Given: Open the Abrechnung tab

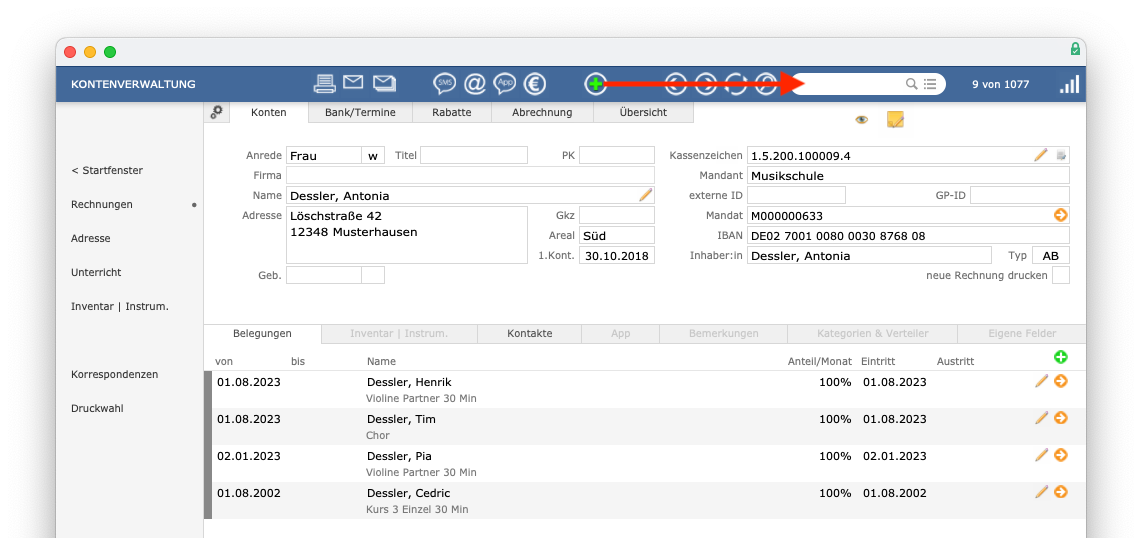Looking at the screenshot, I should click(542, 112).
